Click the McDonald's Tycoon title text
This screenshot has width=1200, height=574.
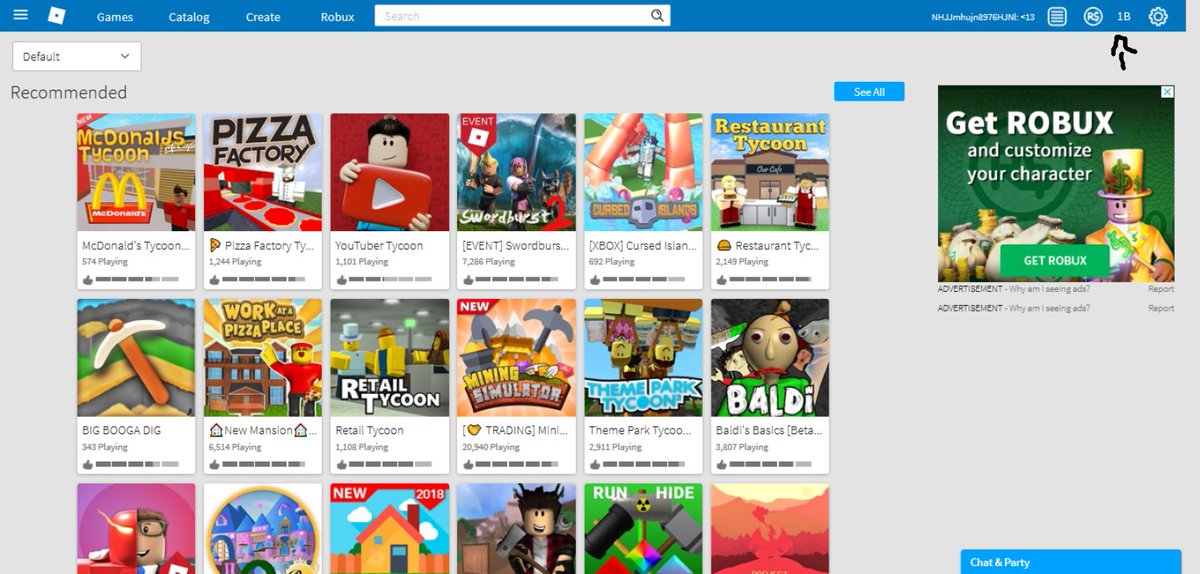(135, 246)
